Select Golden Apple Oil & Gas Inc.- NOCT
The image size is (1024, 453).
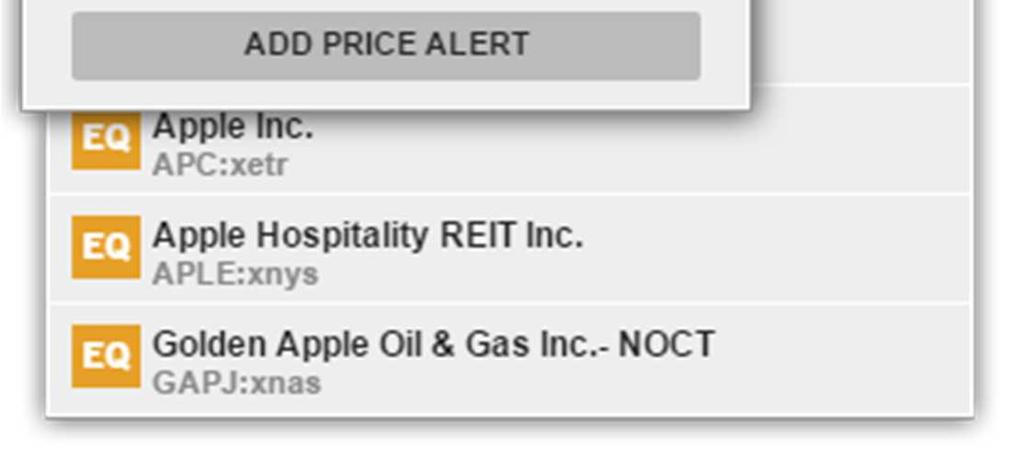click(509, 358)
